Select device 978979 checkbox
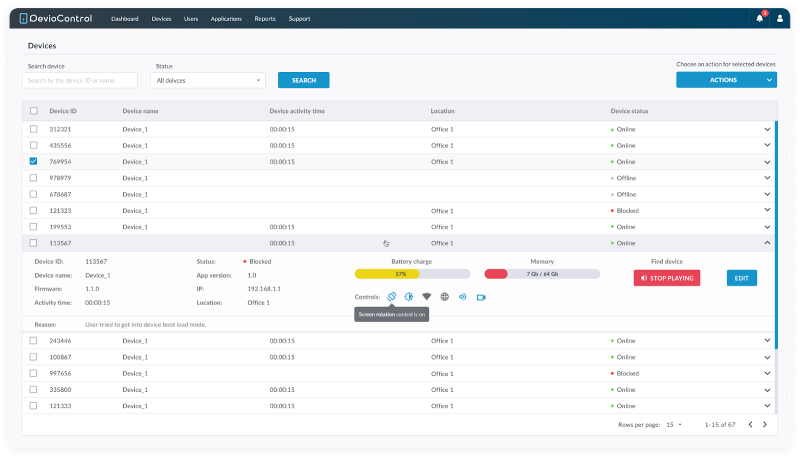The width and height of the screenshot is (800, 459). [34, 178]
